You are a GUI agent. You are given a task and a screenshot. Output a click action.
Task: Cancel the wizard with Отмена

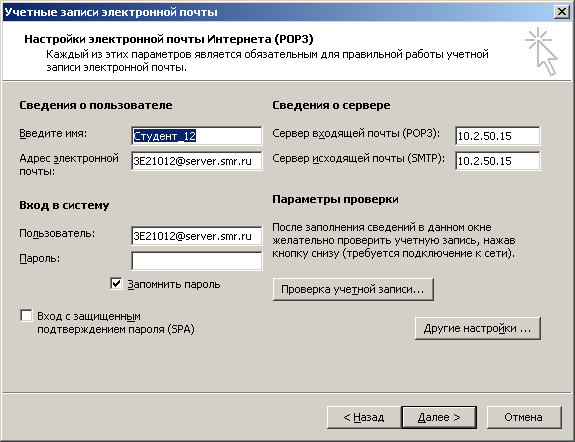(524, 417)
